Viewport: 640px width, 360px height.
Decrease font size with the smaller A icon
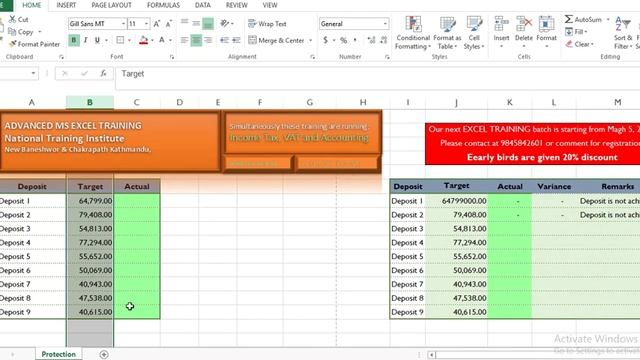169,24
